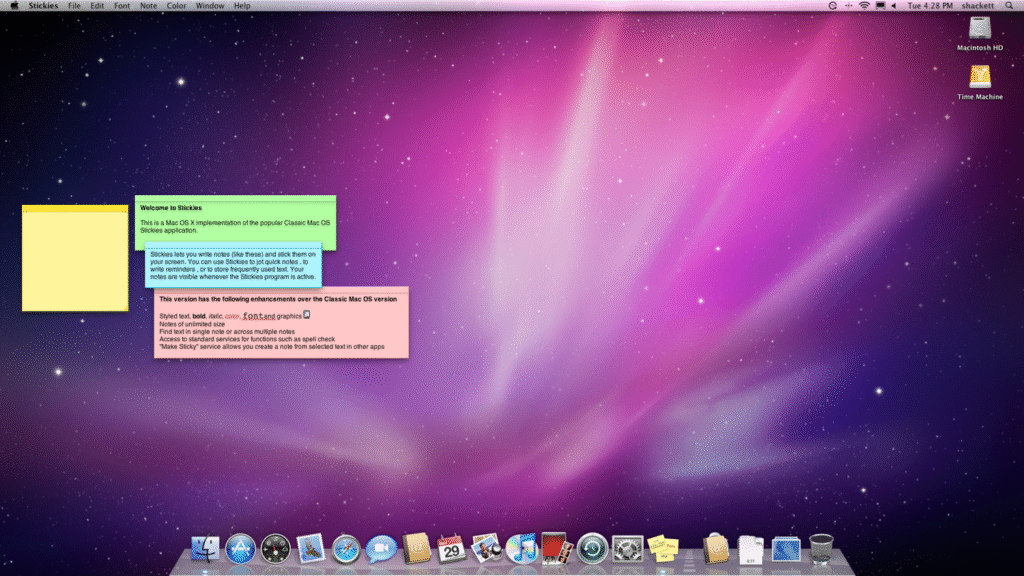Click the volume icon in the menu bar
1024x576 pixels.
pyautogui.click(x=893, y=5)
